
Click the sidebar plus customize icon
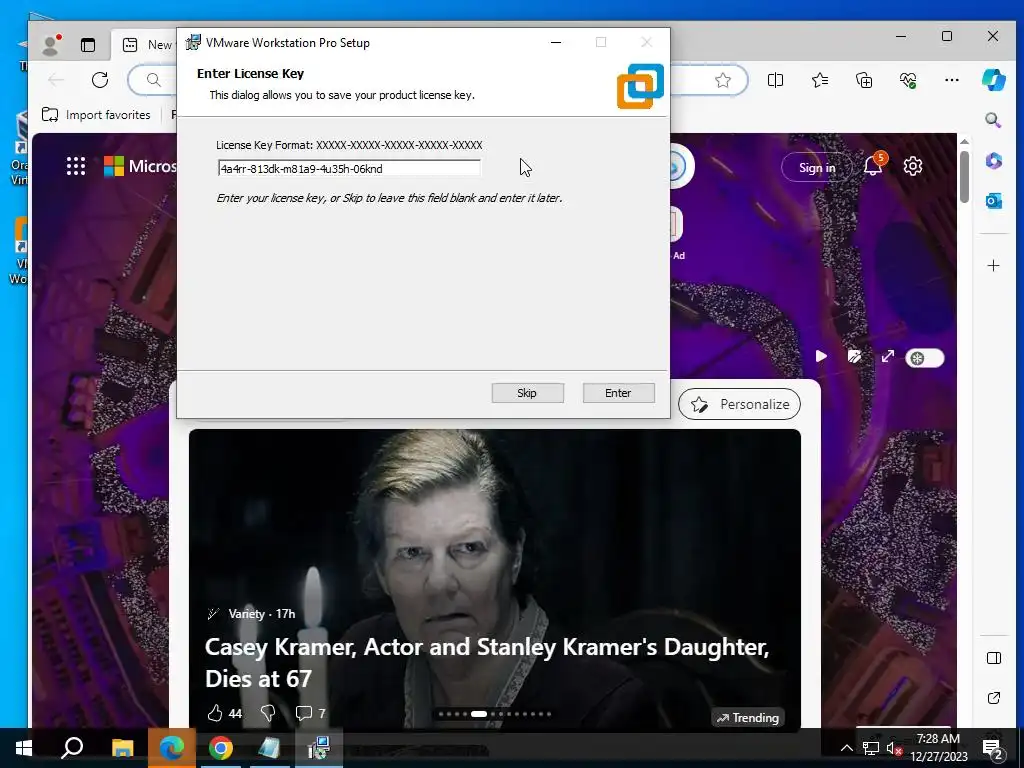pos(993,266)
